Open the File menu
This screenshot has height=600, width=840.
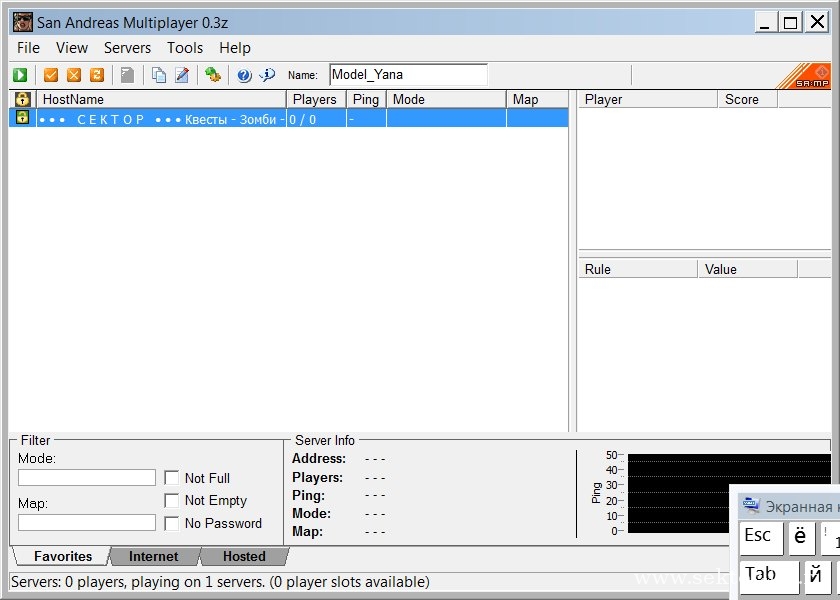click(28, 48)
